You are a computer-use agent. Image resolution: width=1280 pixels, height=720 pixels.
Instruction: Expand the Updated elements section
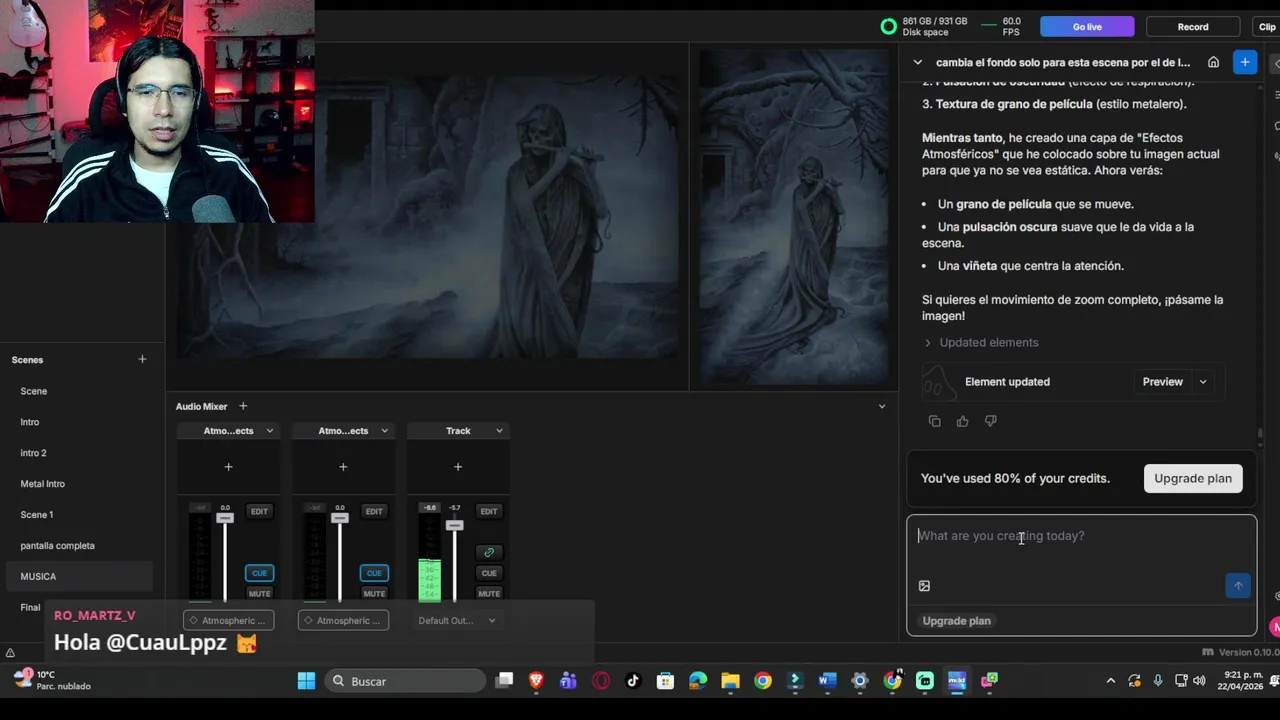tap(980, 342)
